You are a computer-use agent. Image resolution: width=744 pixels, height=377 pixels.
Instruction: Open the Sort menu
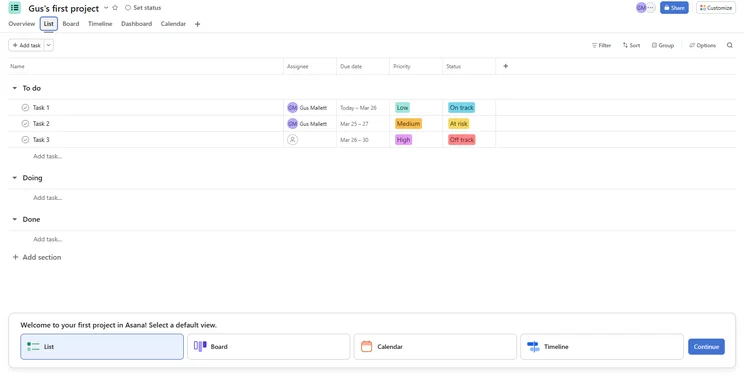pyautogui.click(x=631, y=46)
